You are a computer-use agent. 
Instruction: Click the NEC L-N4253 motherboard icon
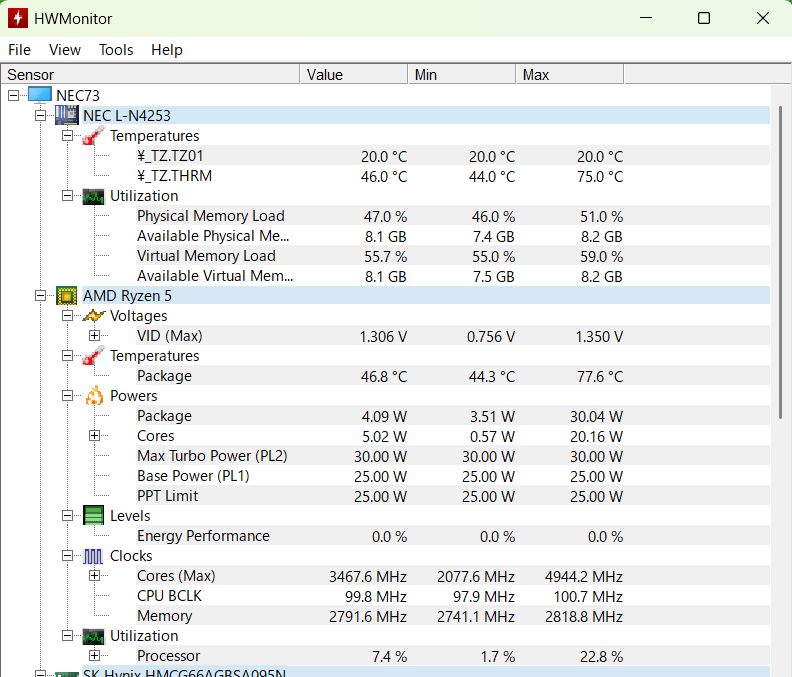tap(66, 115)
